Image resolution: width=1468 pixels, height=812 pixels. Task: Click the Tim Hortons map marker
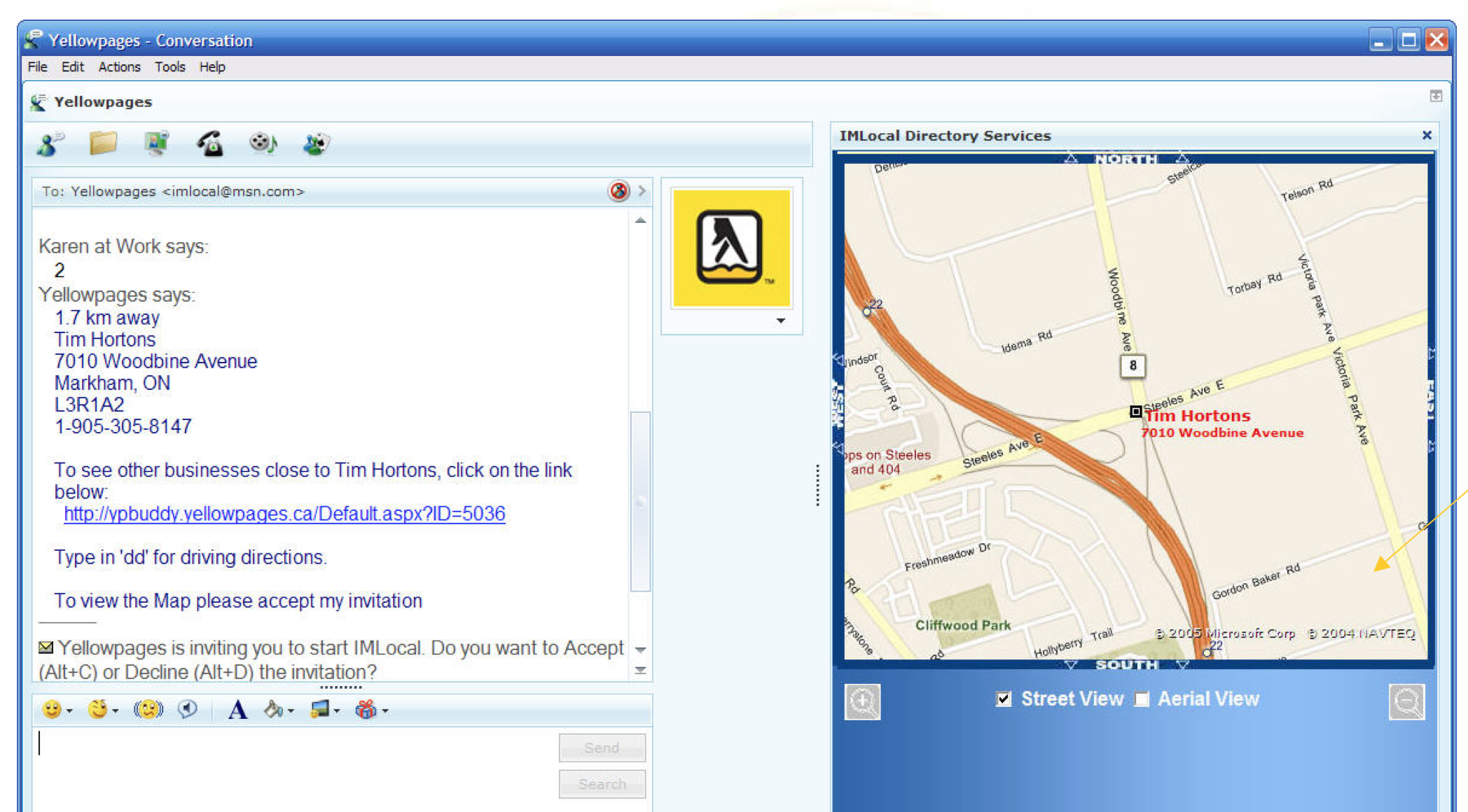[1135, 412]
